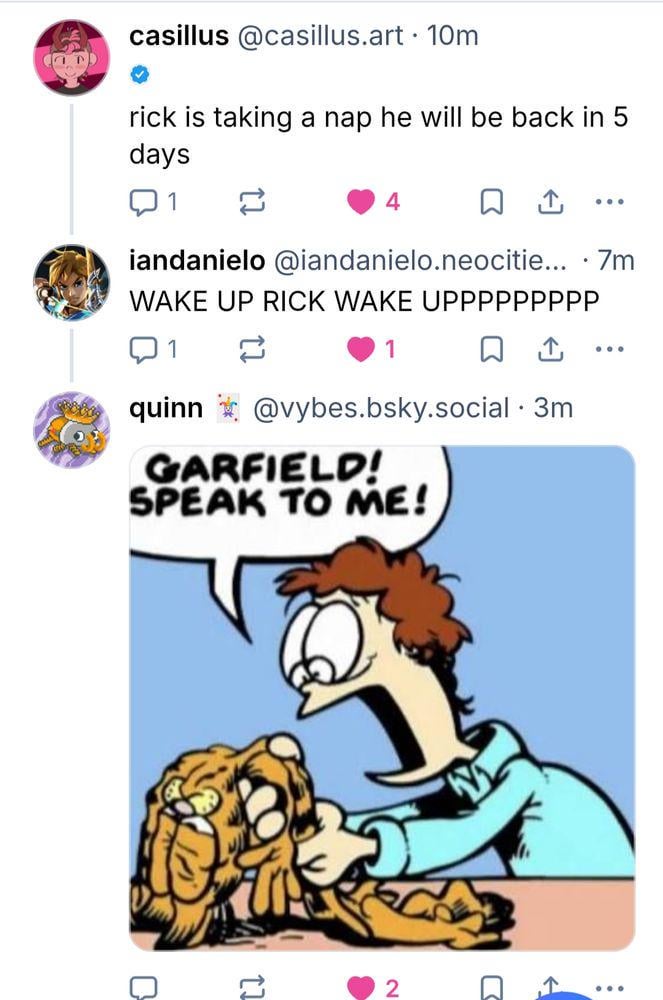Open the @casillus.art handle link
Image resolution: width=663 pixels, height=1000 pixels.
point(320,37)
